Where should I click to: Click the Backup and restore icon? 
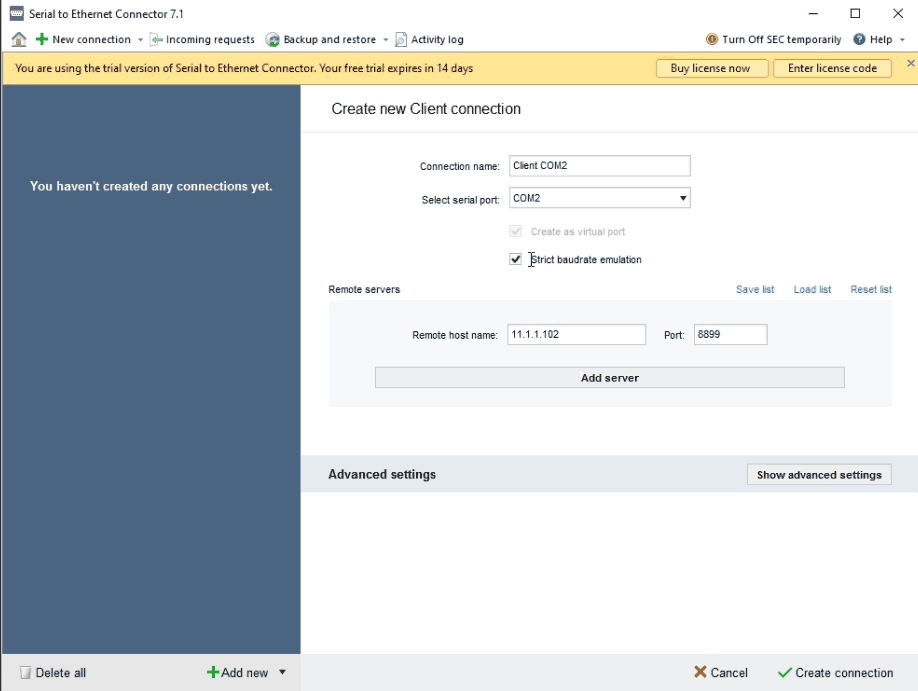[x=272, y=39]
